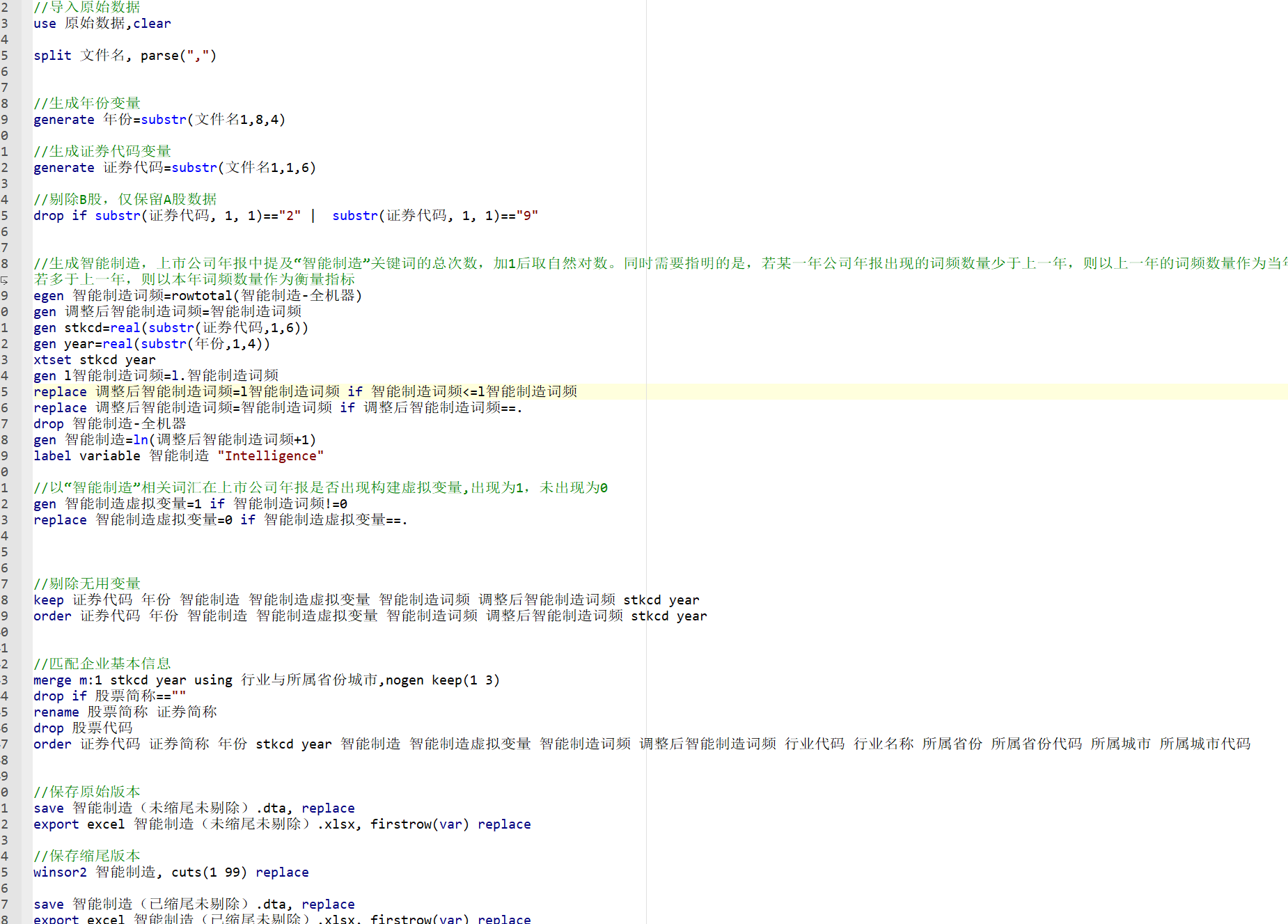Viewport: 1288px width, 924px height.
Task: Click the "merge m:1 stkcd year using" line
Action: click(x=267, y=680)
